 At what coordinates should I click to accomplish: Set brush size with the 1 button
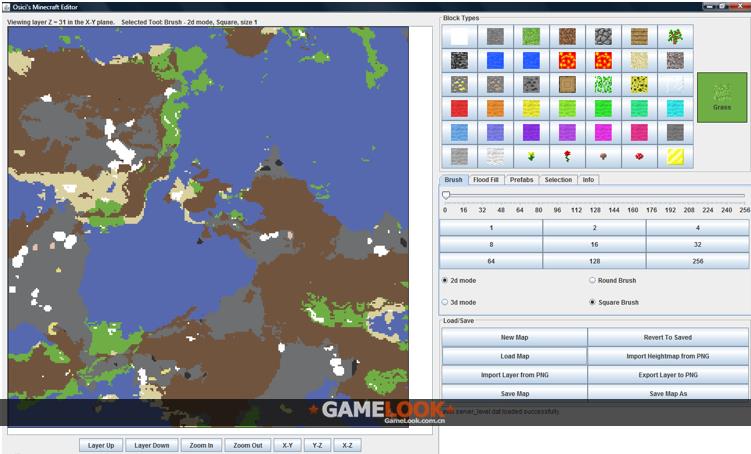[491, 227]
